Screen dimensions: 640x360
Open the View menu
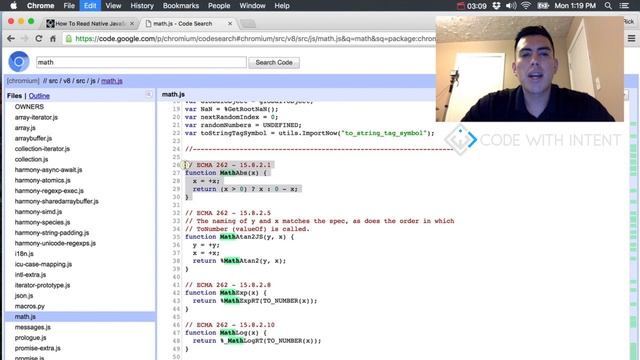pos(113,6)
